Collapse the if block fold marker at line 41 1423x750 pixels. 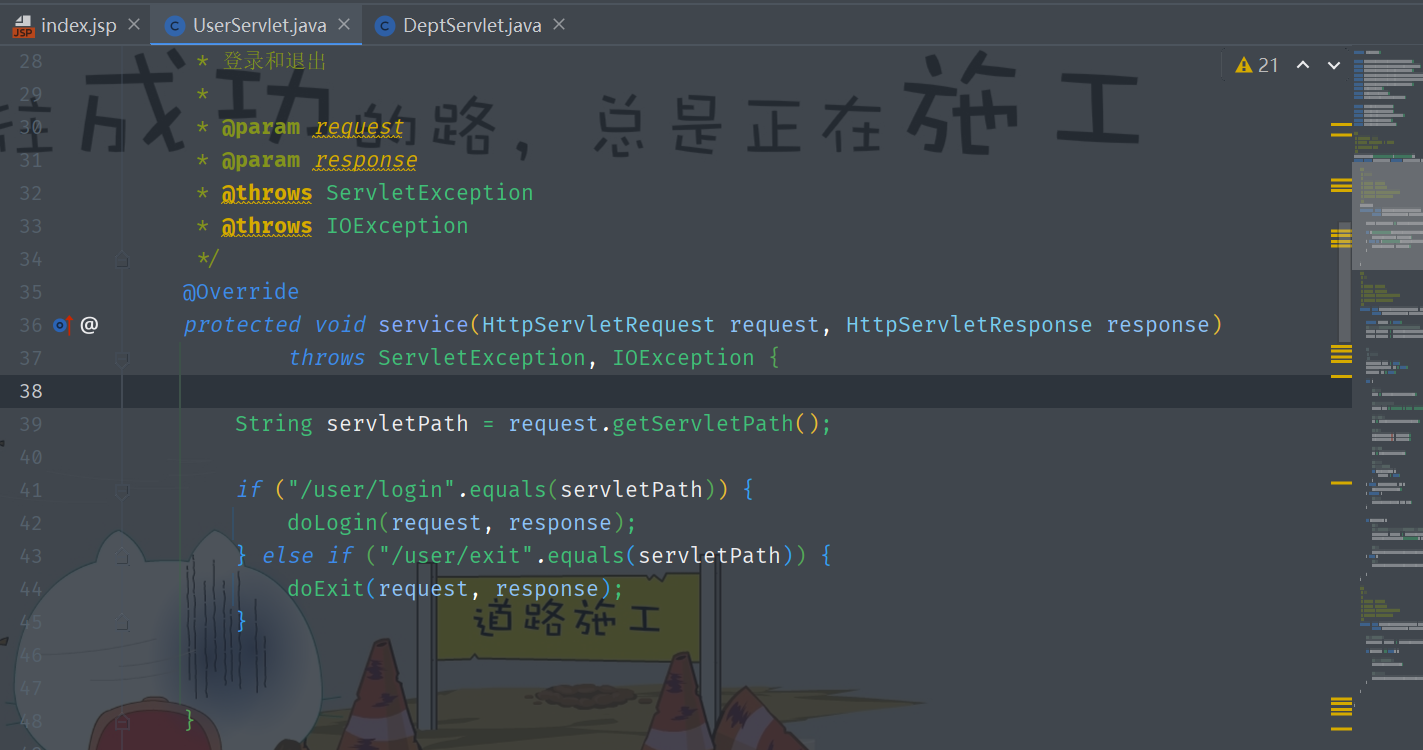click(122, 490)
